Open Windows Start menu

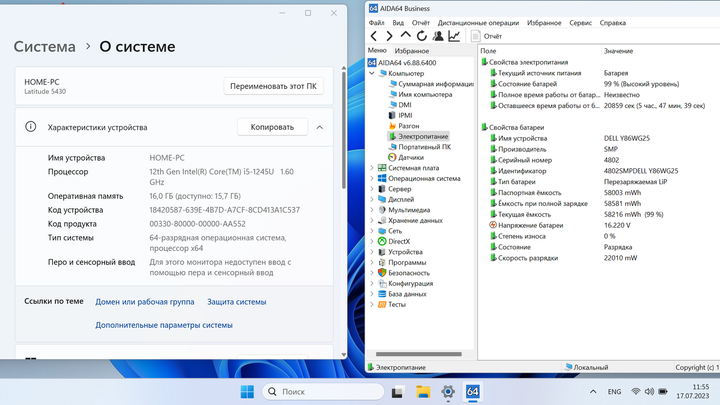coord(247,392)
